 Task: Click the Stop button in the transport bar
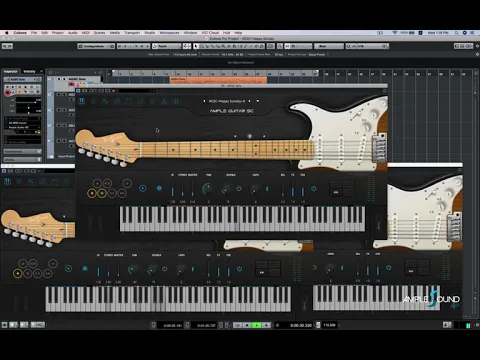[x=247, y=325]
